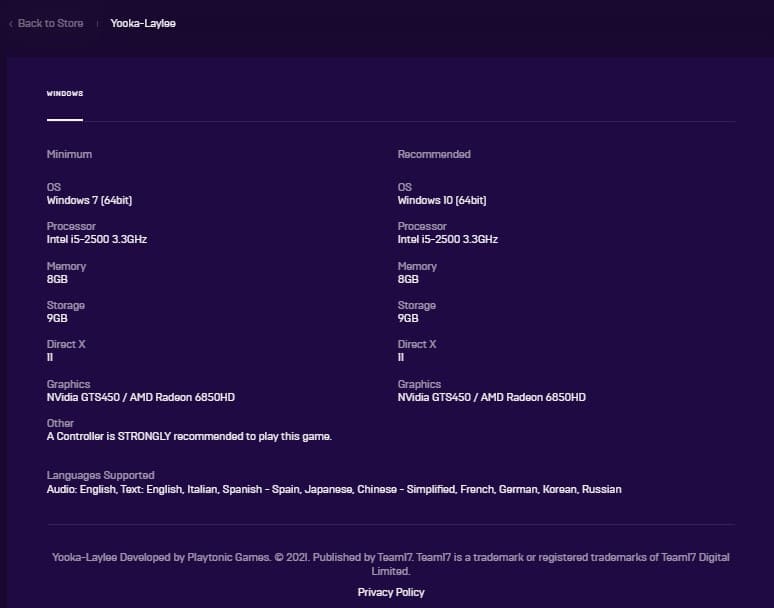Click the Other label in Minimum column

click(x=60, y=423)
